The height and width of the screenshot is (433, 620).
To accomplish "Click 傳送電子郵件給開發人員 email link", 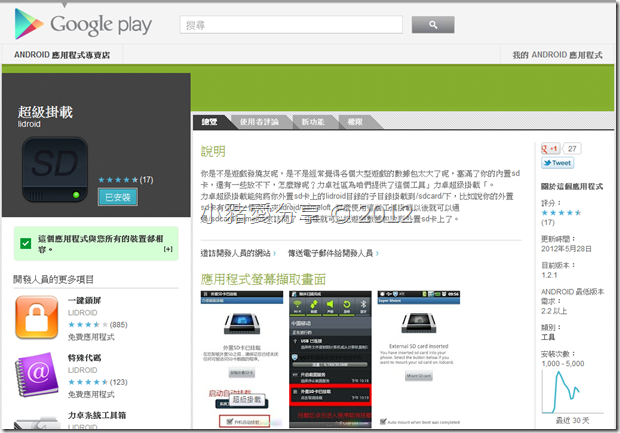I will 333,253.
